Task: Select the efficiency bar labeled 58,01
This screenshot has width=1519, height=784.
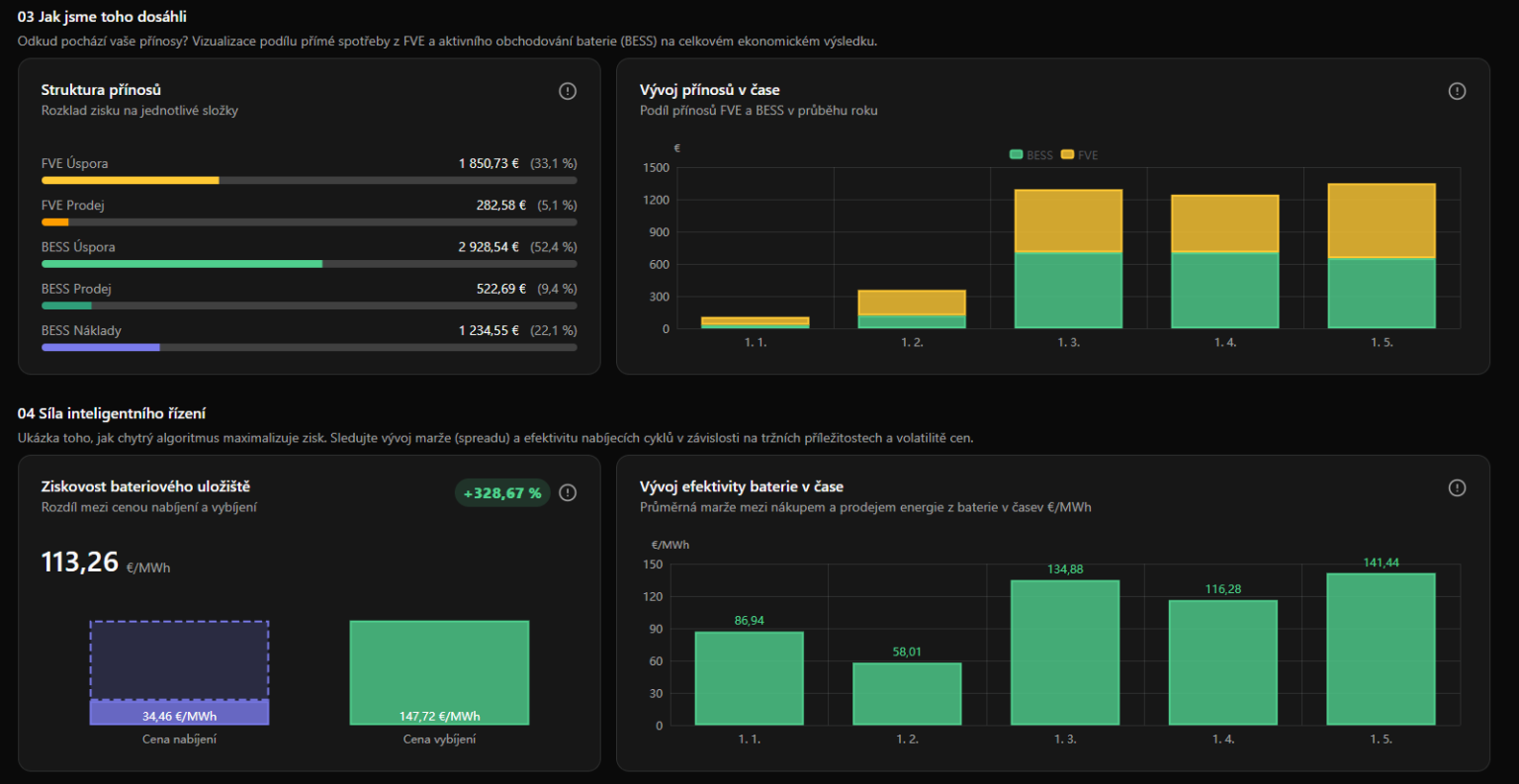Action: point(907,694)
